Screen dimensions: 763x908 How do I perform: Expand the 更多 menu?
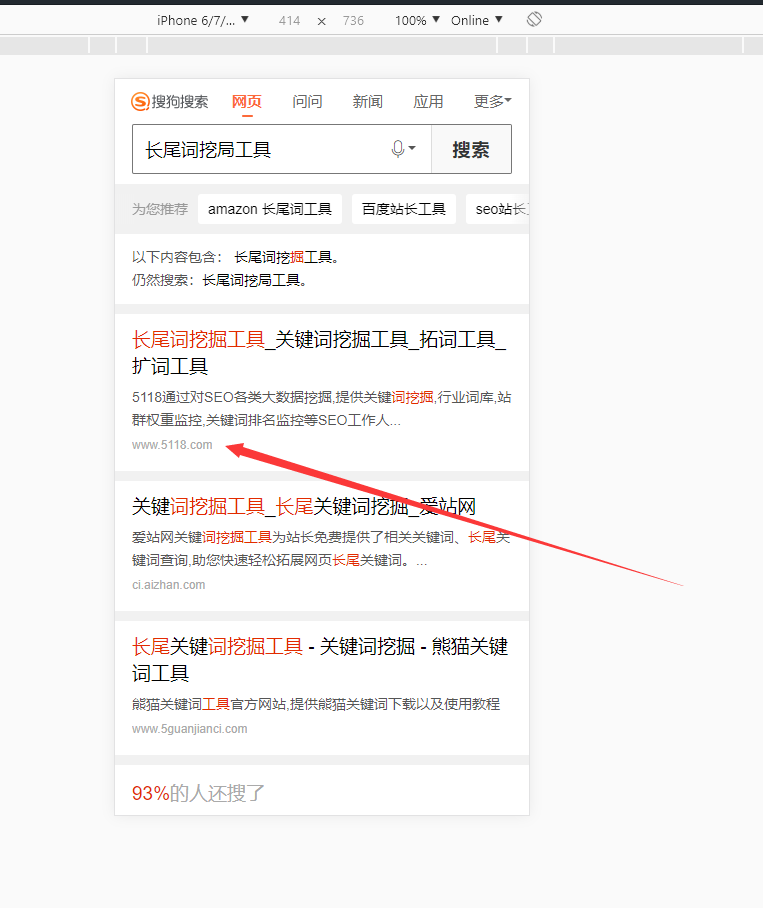pyautogui.click(x=492, y=101)
